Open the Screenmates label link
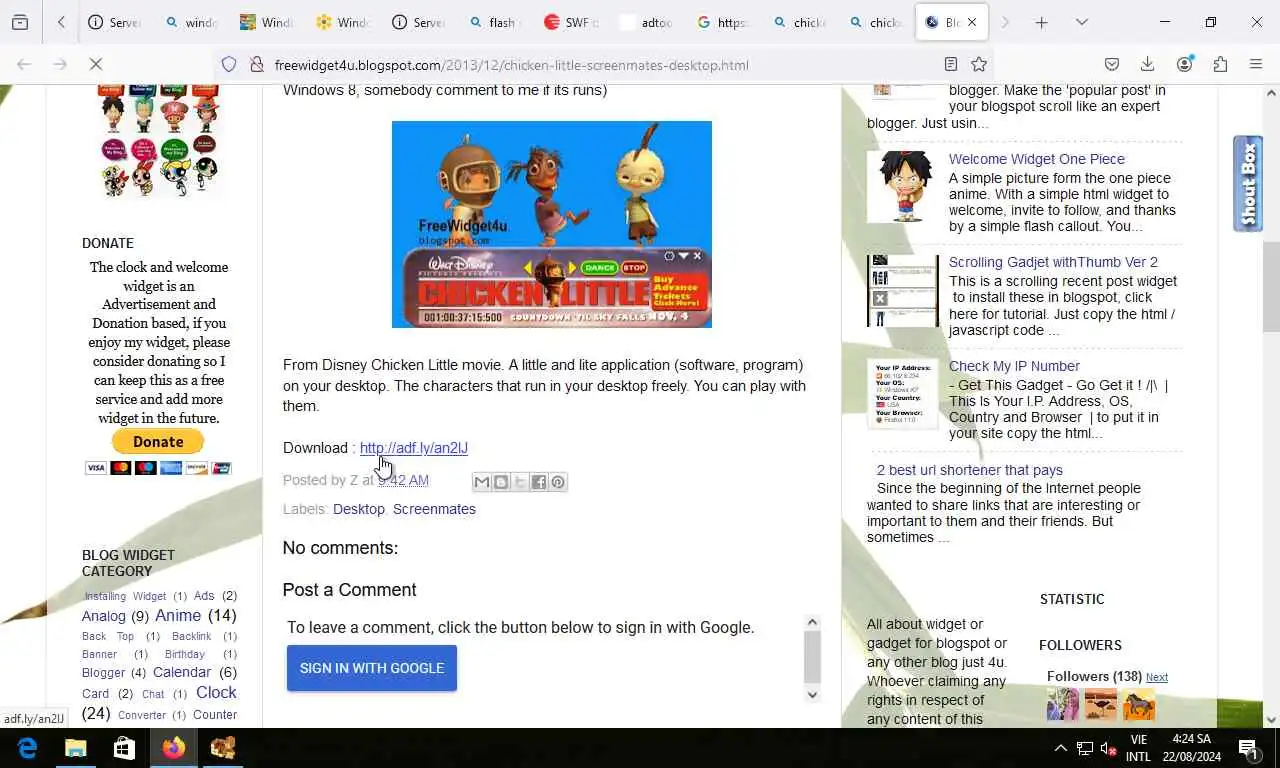This screenshot has width=1280, height=768. [x=434, y=509]
